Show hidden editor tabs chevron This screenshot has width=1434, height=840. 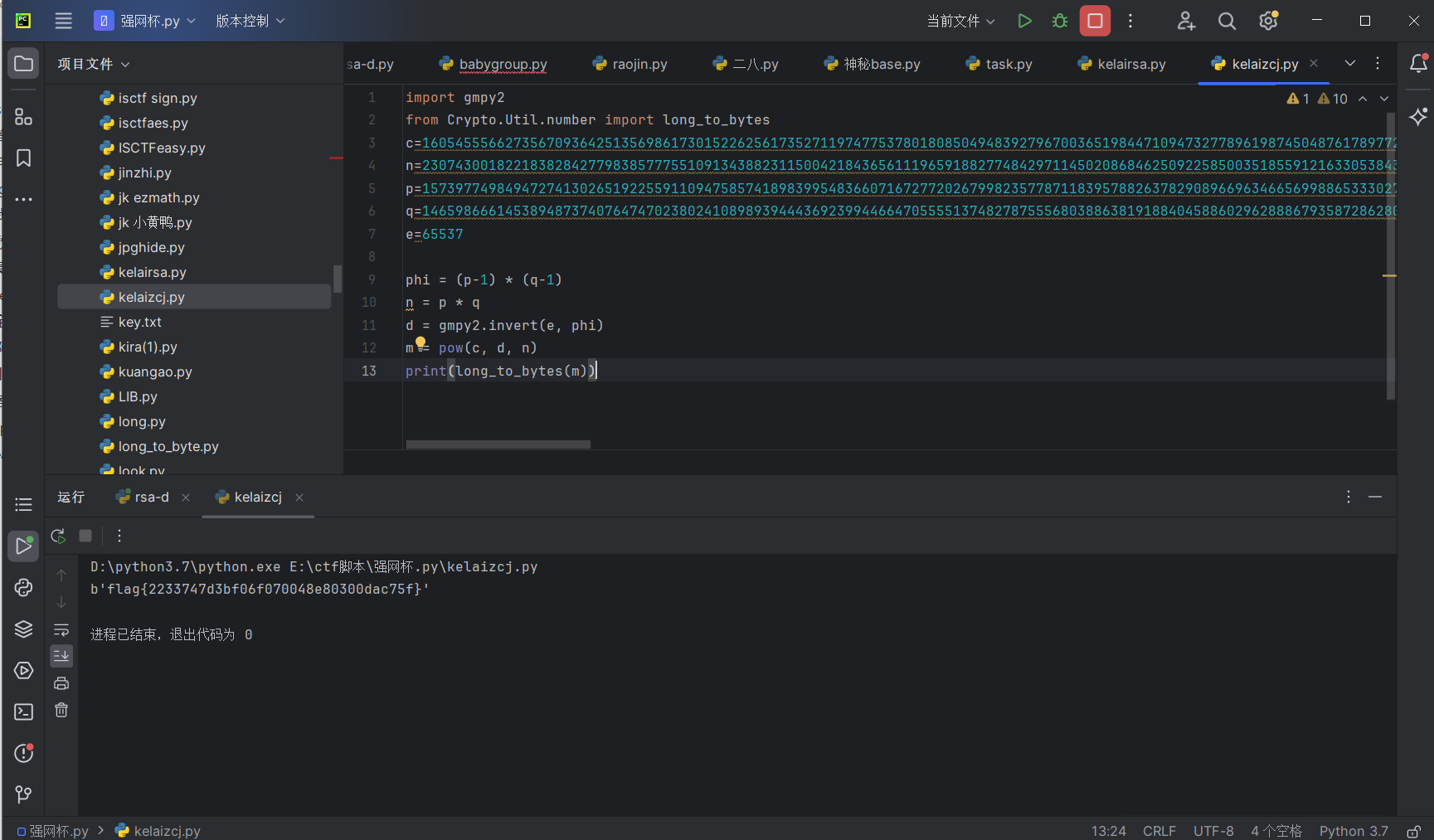coord(1350,63)
